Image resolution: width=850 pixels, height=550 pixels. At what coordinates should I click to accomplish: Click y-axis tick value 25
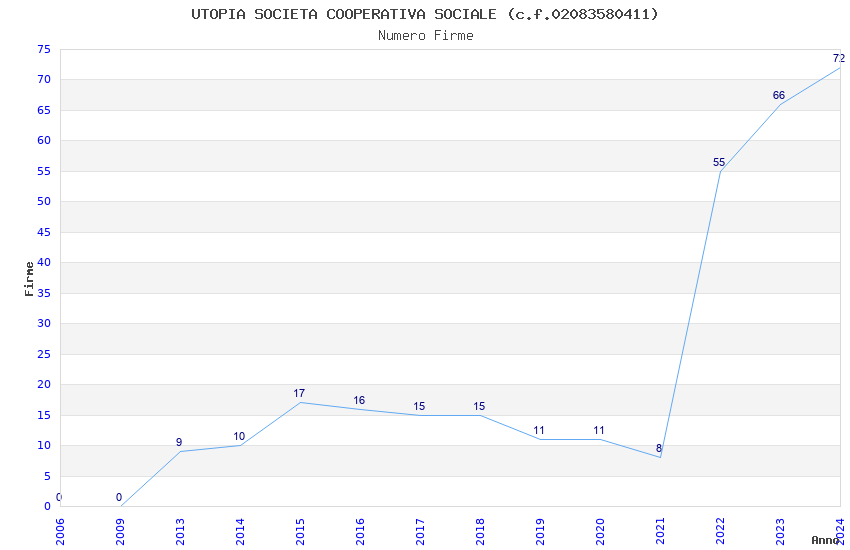pos(44,354)
